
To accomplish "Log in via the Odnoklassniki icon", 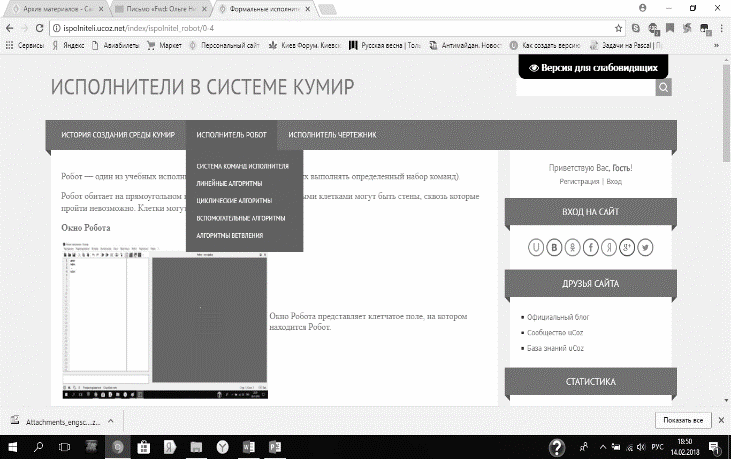I will (573, 247).
